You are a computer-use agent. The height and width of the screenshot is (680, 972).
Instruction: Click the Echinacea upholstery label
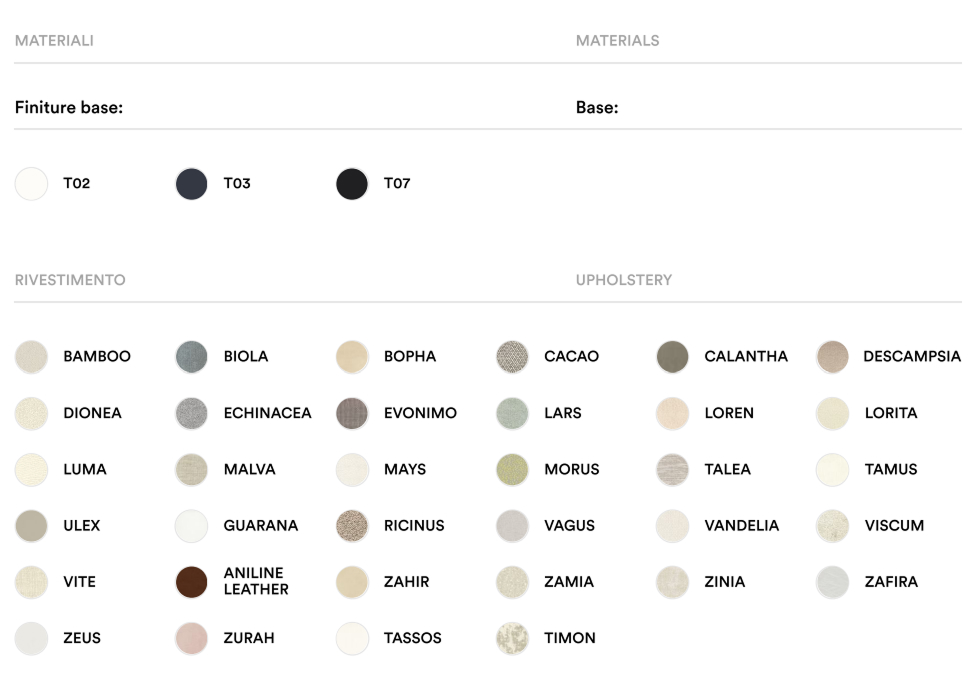click(x=267, y=413)
